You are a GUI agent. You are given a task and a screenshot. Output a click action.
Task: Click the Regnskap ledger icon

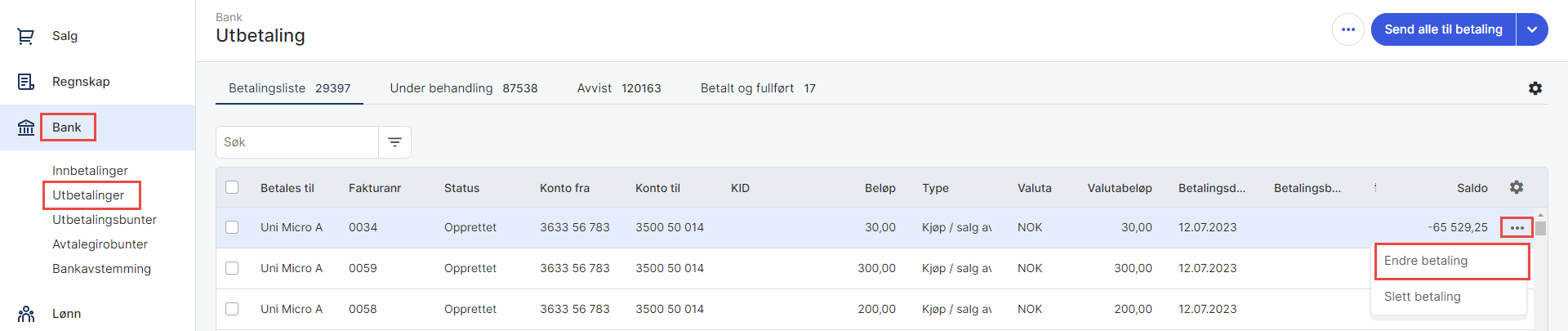[x=26, y=82]
